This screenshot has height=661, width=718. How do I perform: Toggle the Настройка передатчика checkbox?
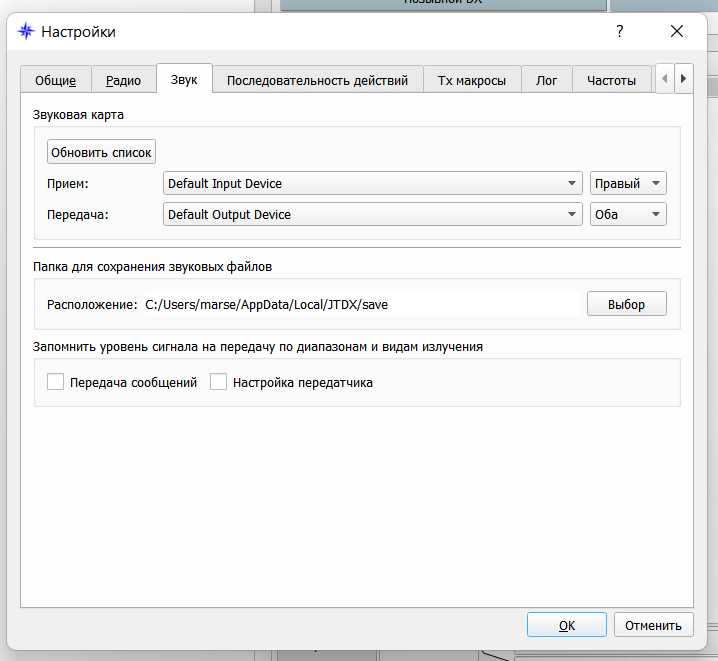click(219, 382)
